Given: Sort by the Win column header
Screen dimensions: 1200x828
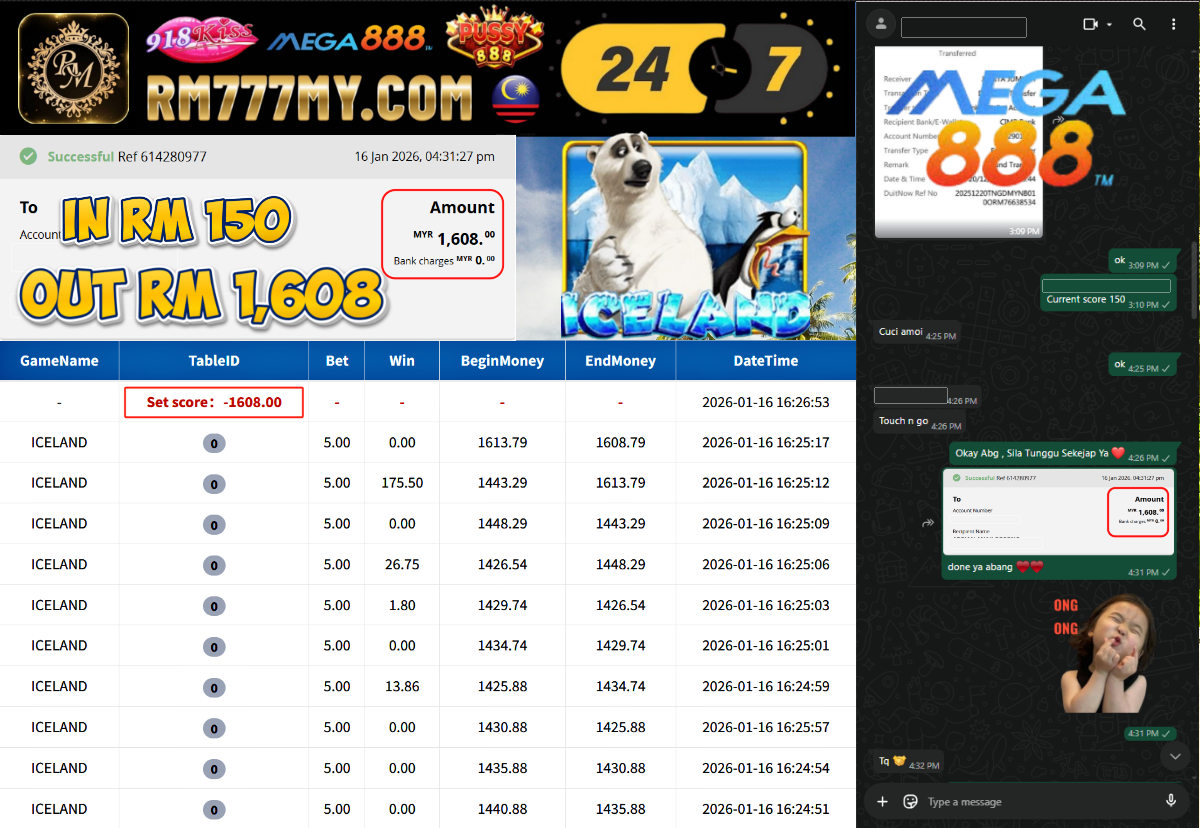Looking at the screenshot, I should [402, 361].
